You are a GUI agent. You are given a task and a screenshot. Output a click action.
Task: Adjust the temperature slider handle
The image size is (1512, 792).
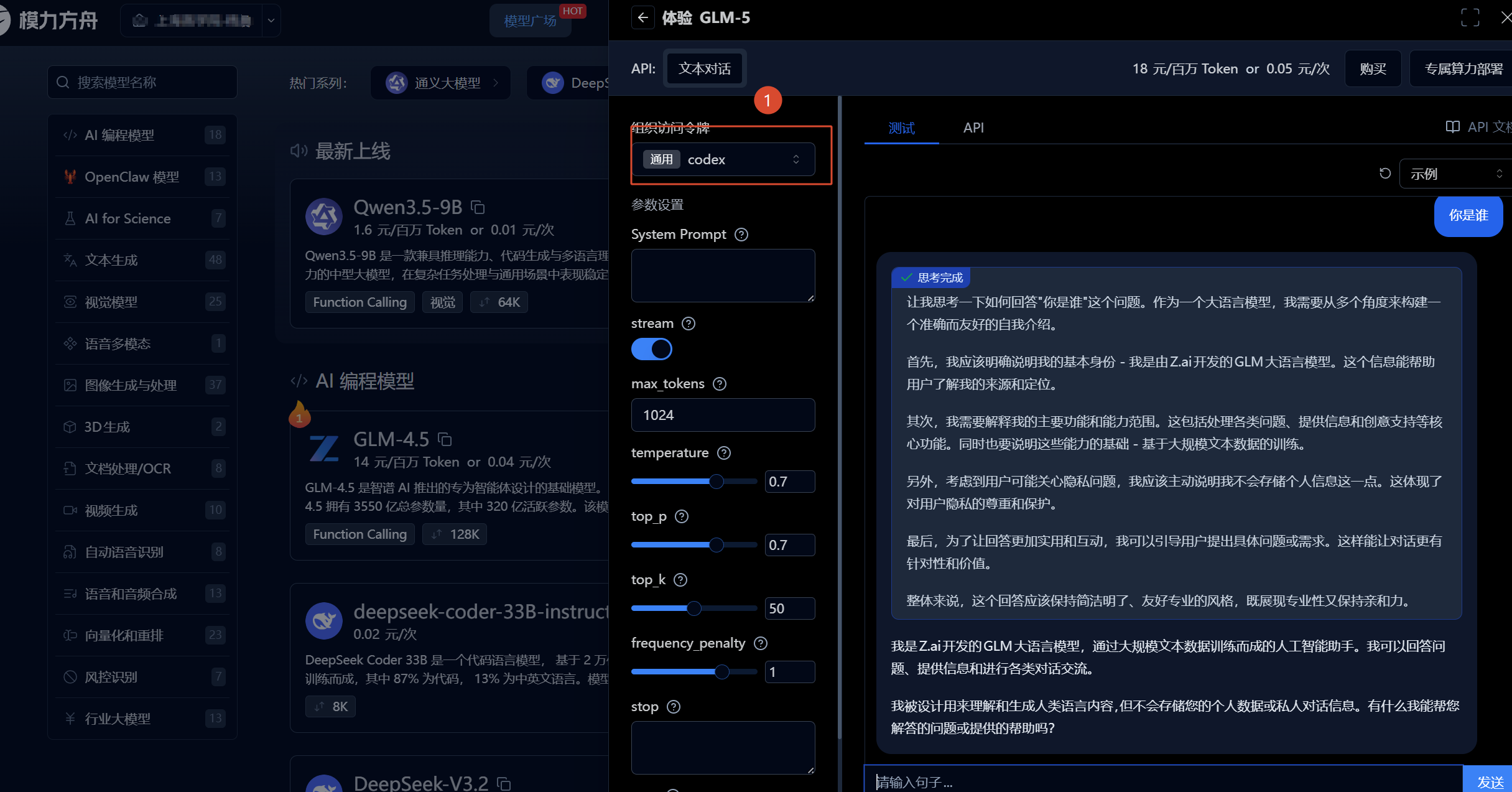tap(717, 481)
